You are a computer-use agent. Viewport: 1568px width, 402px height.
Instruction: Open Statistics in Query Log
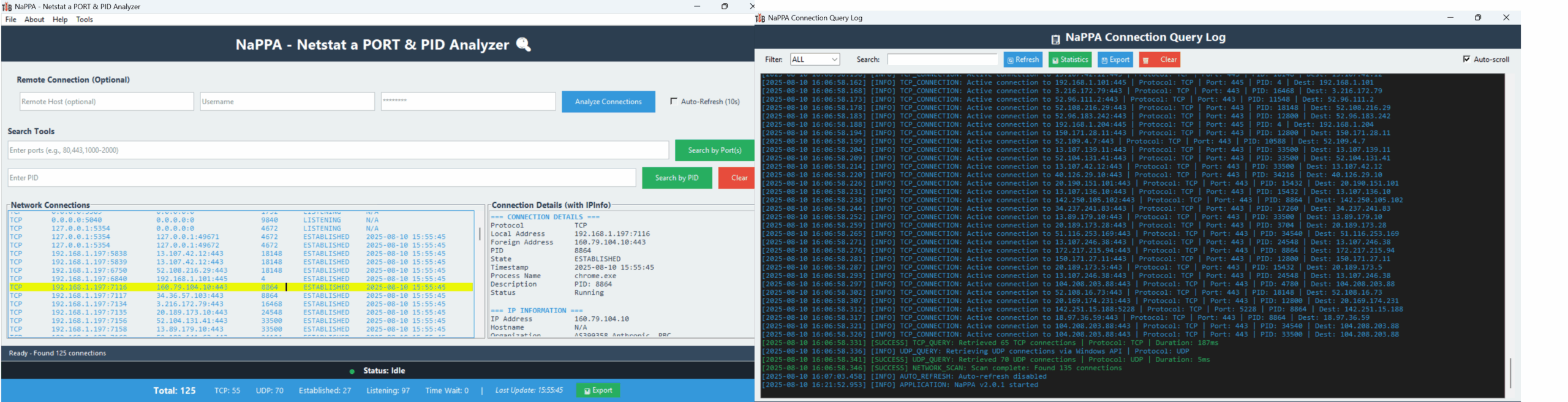coord(1070,59)
